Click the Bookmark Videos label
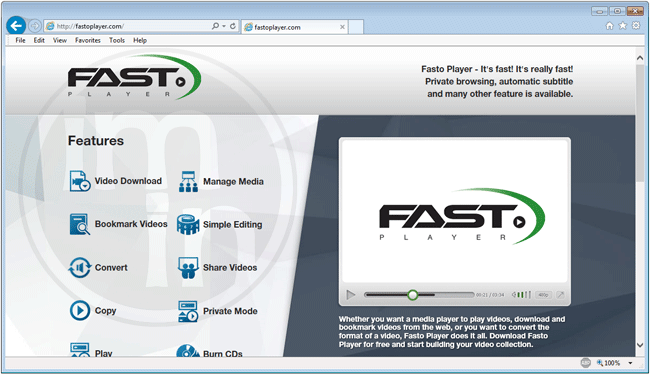The image size is (650, 375). click(131, 224)
